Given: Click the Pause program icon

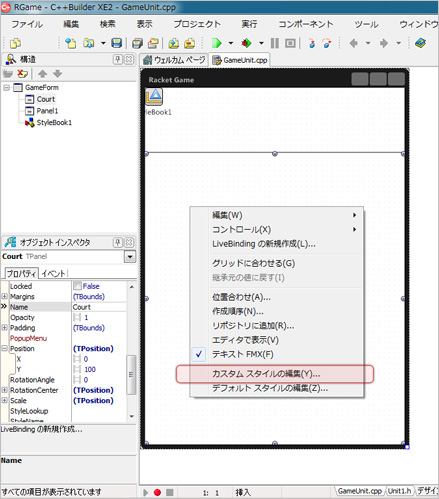Looking at the screenshot, I should [275, 43].
